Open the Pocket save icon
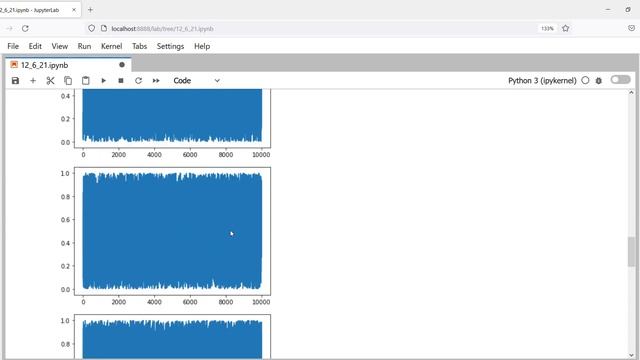 (631, 29)
